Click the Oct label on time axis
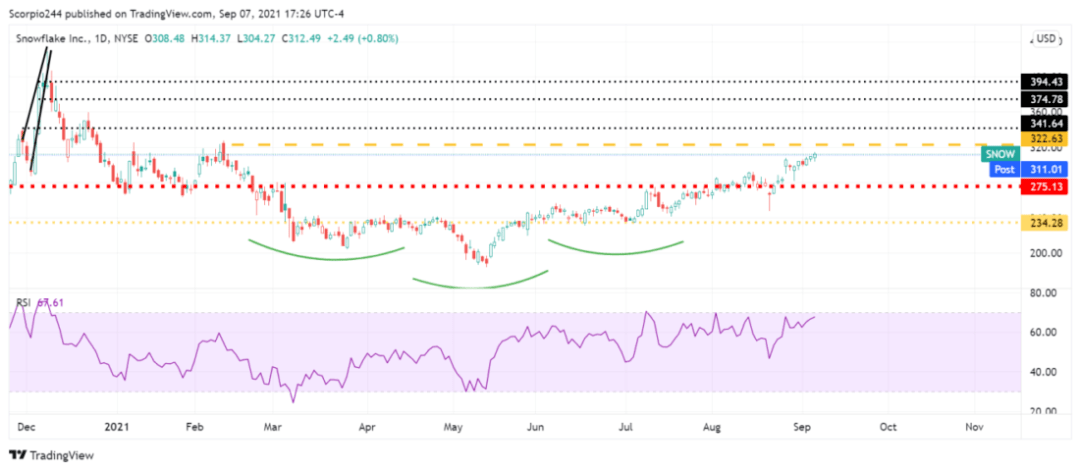This screenshot has height=471, width=1080. [888, 427]
